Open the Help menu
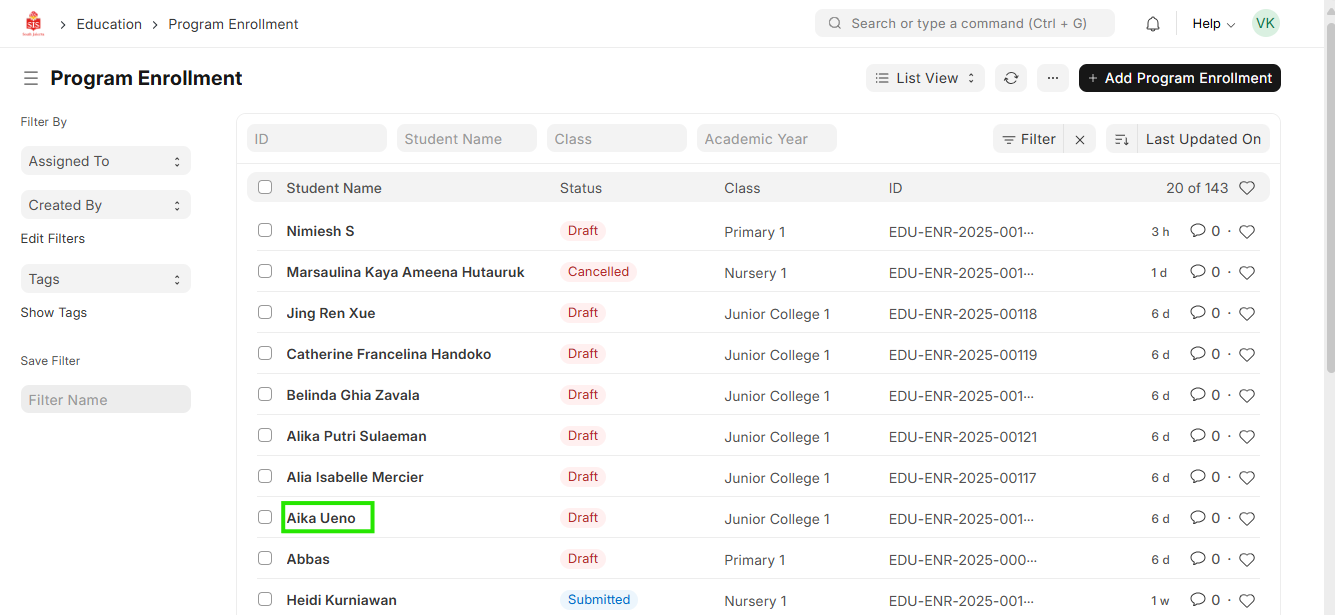This screenshot has width=1335, height=615. [1213, 24]
